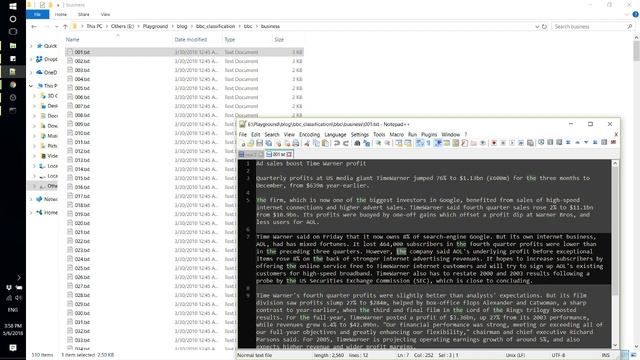Screen dimensions: 640x360
Task: Open Find with the binoculars icon
Action: click(x=357, y=143)
